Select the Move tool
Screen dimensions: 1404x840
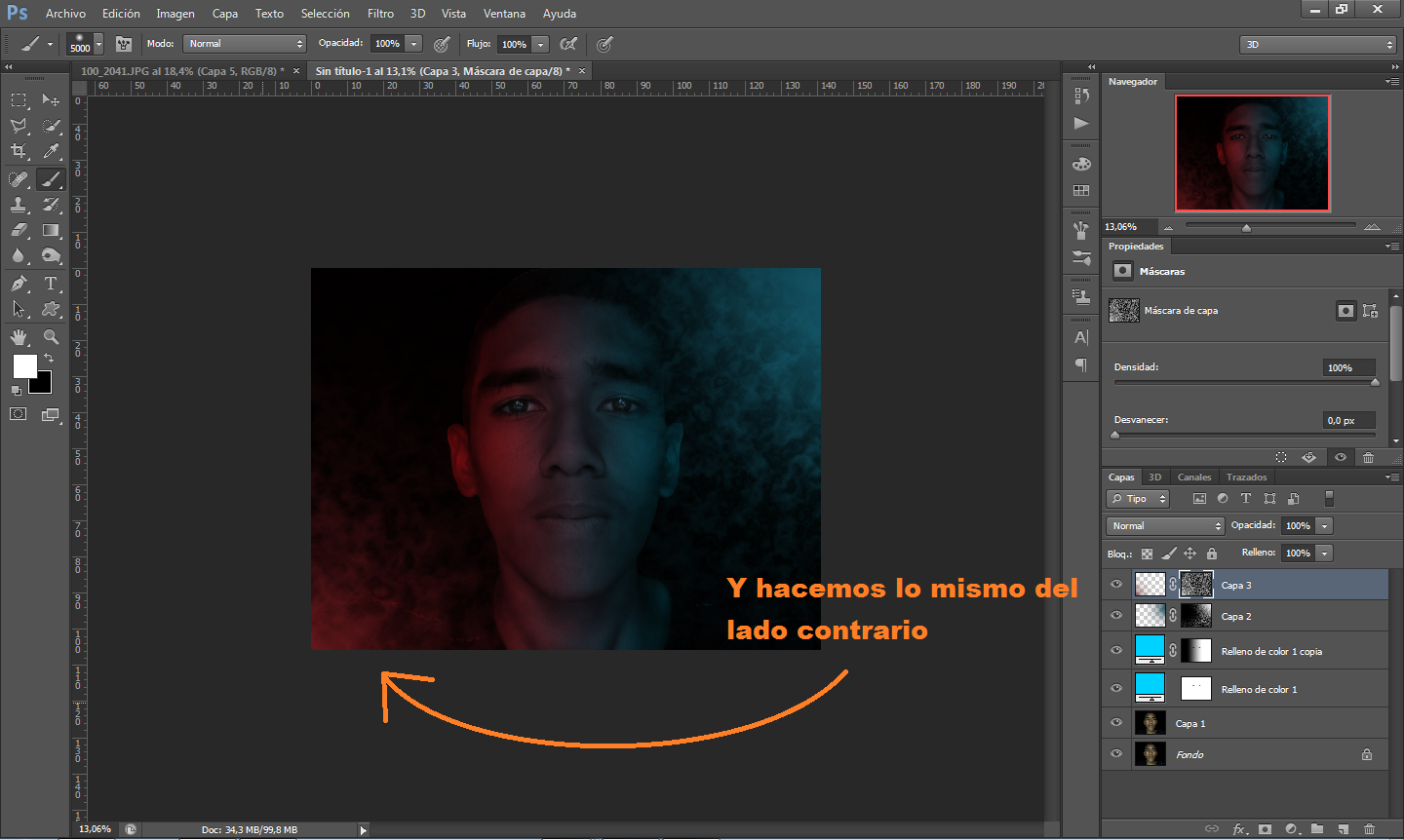(51, 100)
